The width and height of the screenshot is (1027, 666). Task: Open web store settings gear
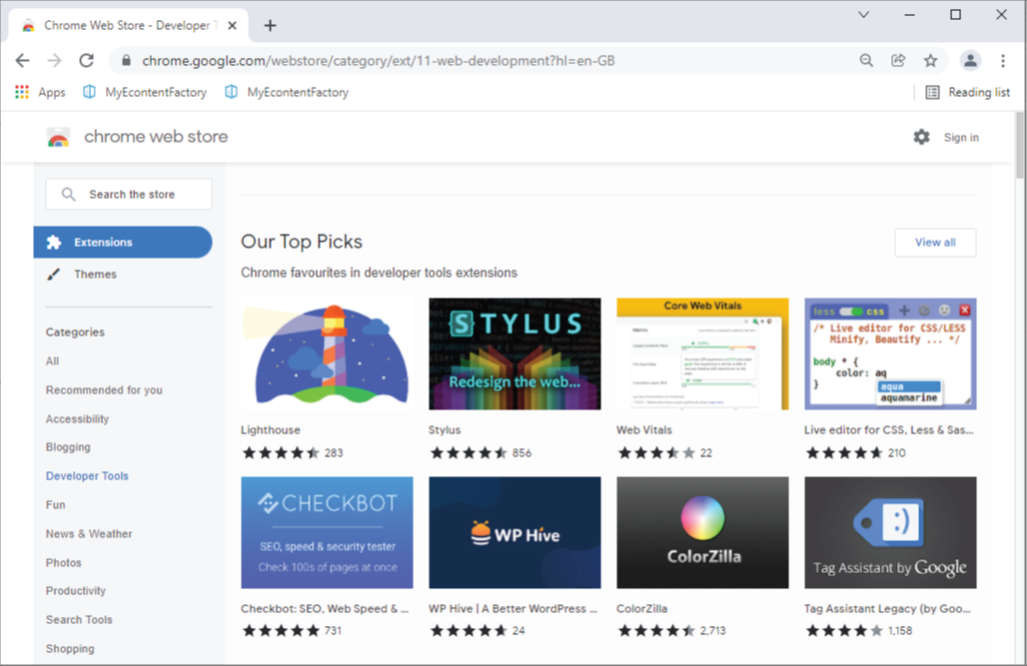922,137
